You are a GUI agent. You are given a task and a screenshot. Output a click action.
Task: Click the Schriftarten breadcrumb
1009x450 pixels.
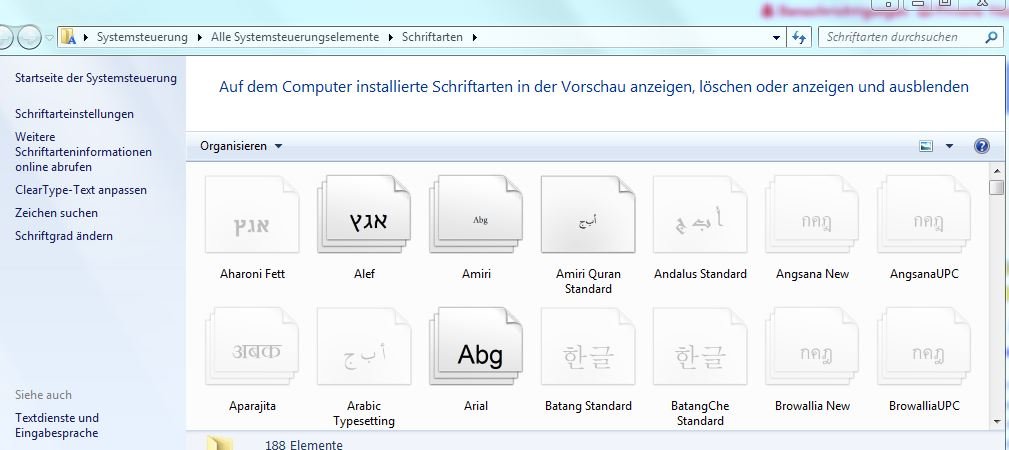[432, 37]
